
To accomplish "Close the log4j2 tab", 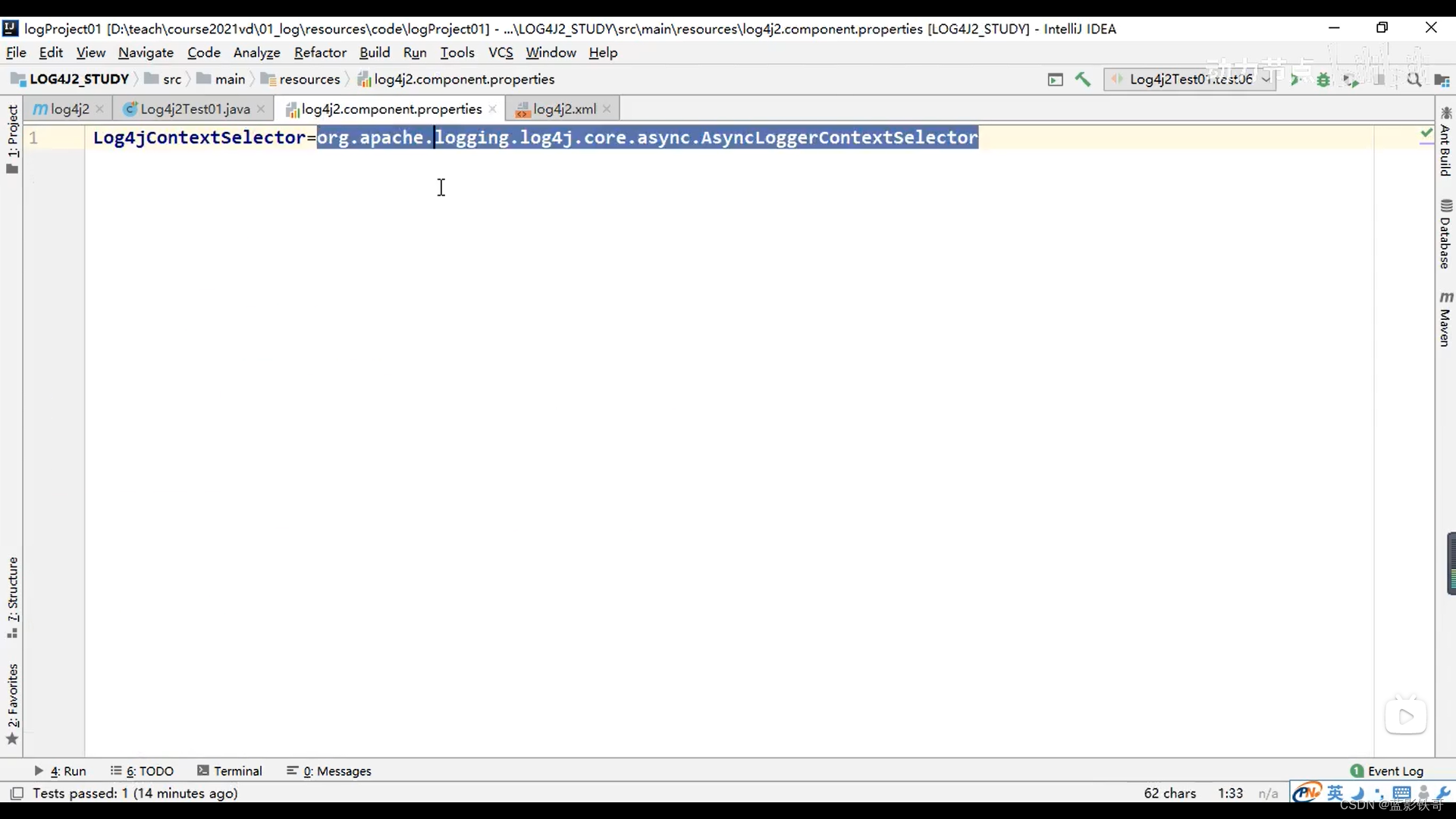I will coord(100,109).
